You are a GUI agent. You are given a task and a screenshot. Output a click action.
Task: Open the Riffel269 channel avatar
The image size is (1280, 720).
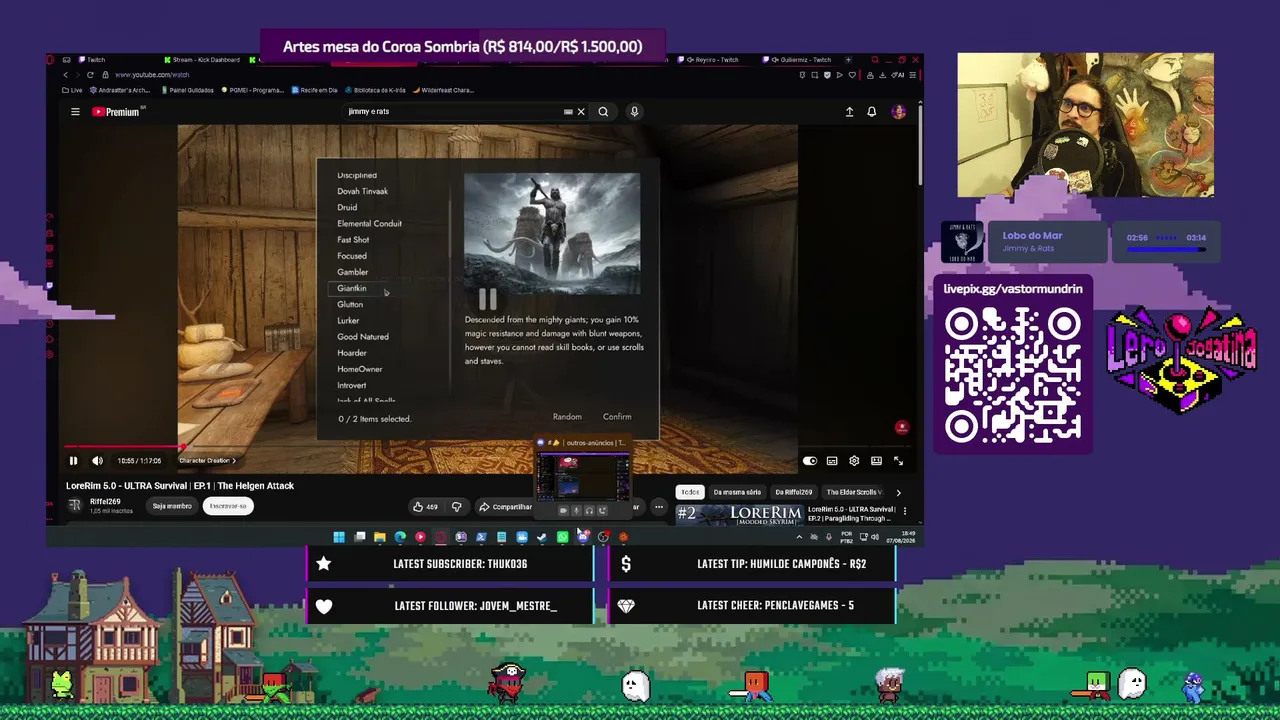point(75,505)
